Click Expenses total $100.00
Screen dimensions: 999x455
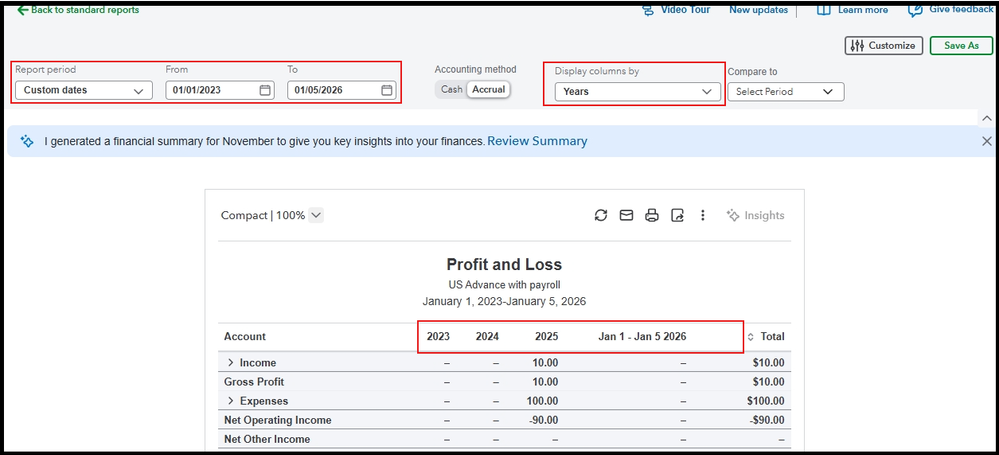(x=766, y=401)
